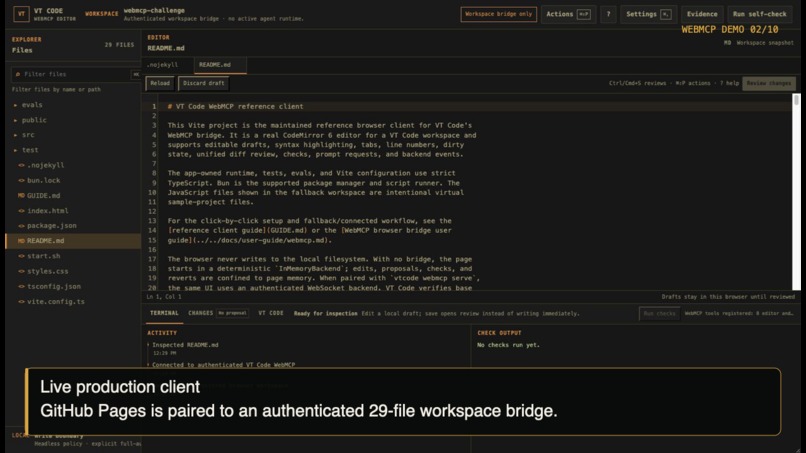This screenshot has width=806, height=453.
Task: Open Settings
Action: coord(648,14)
